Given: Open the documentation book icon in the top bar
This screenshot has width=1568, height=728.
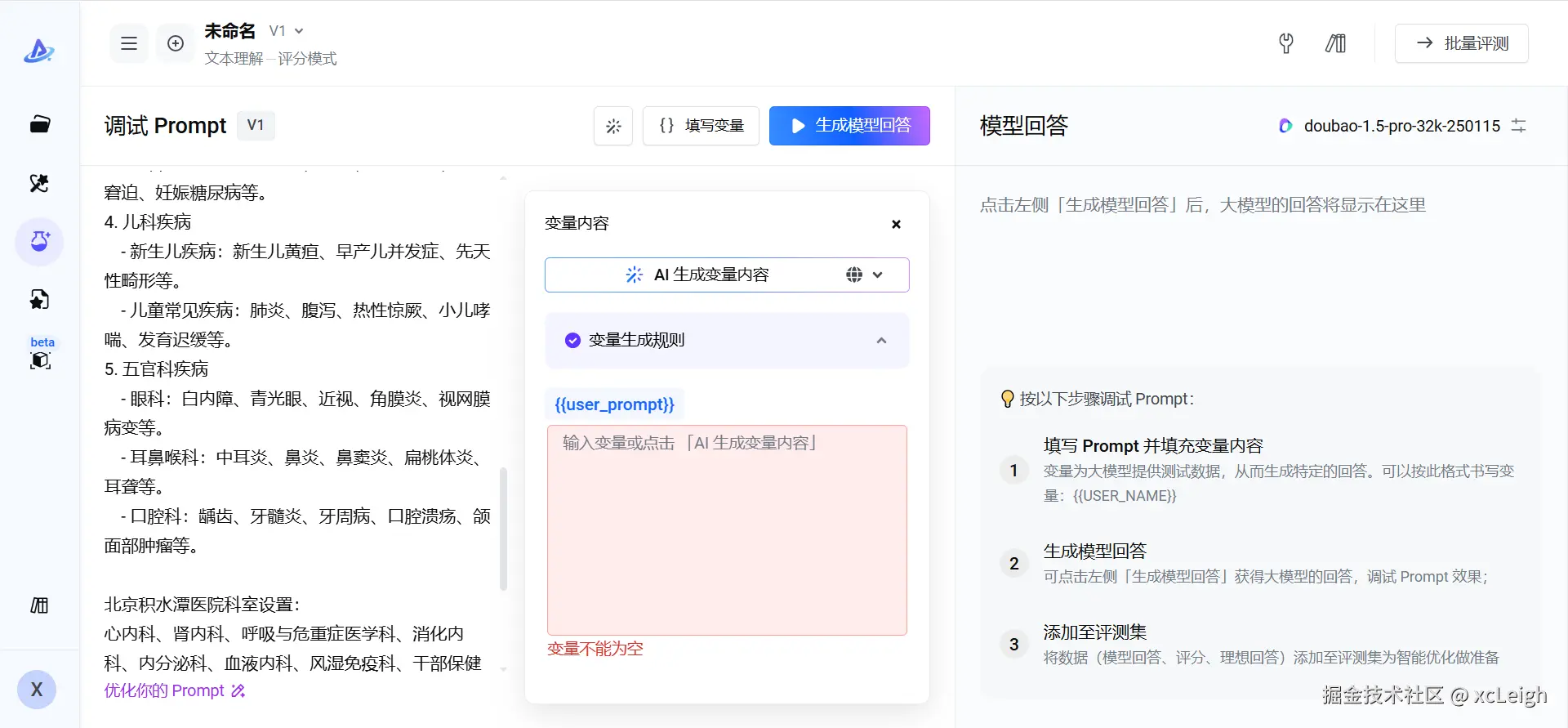Looking at the screenshot, I should tap(1336, 43).
